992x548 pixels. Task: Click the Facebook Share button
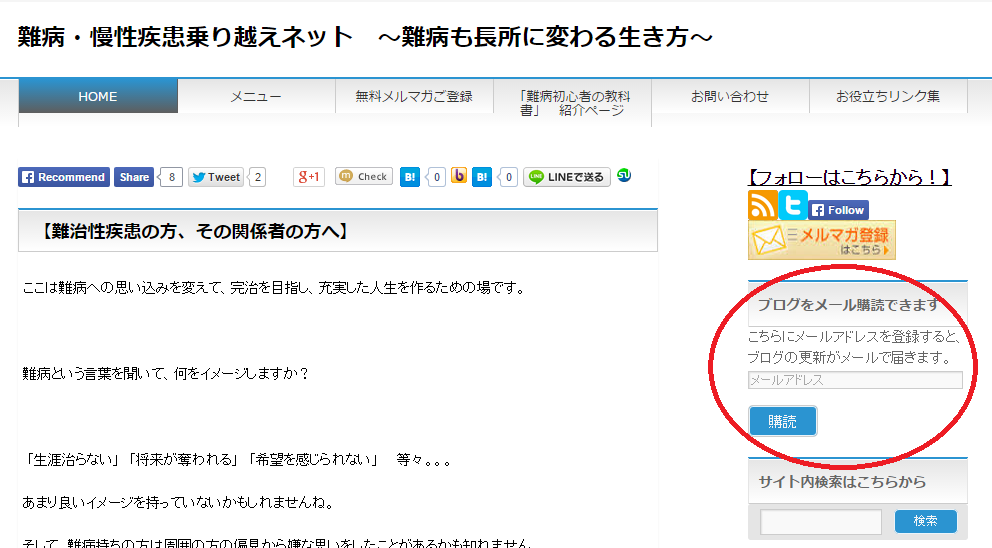[134, 177]
